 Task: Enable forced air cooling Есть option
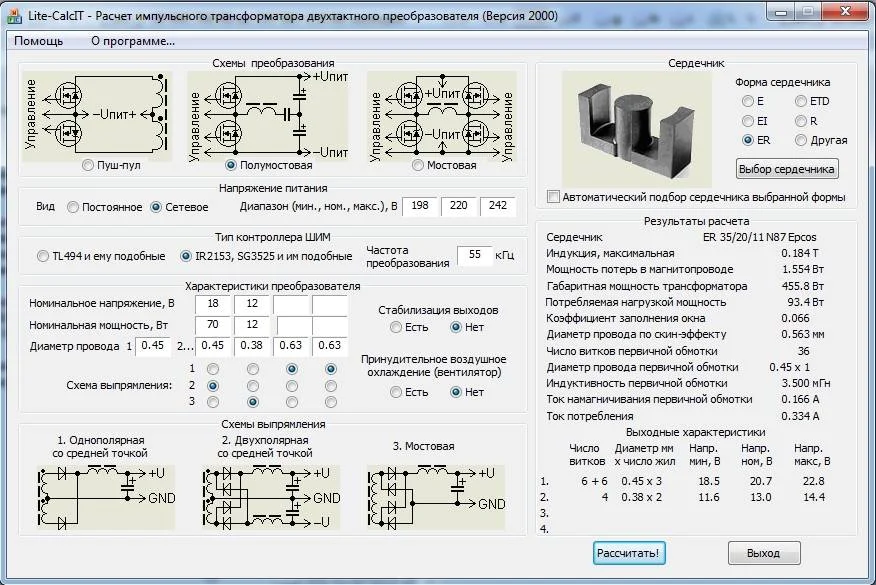(396, 392)
